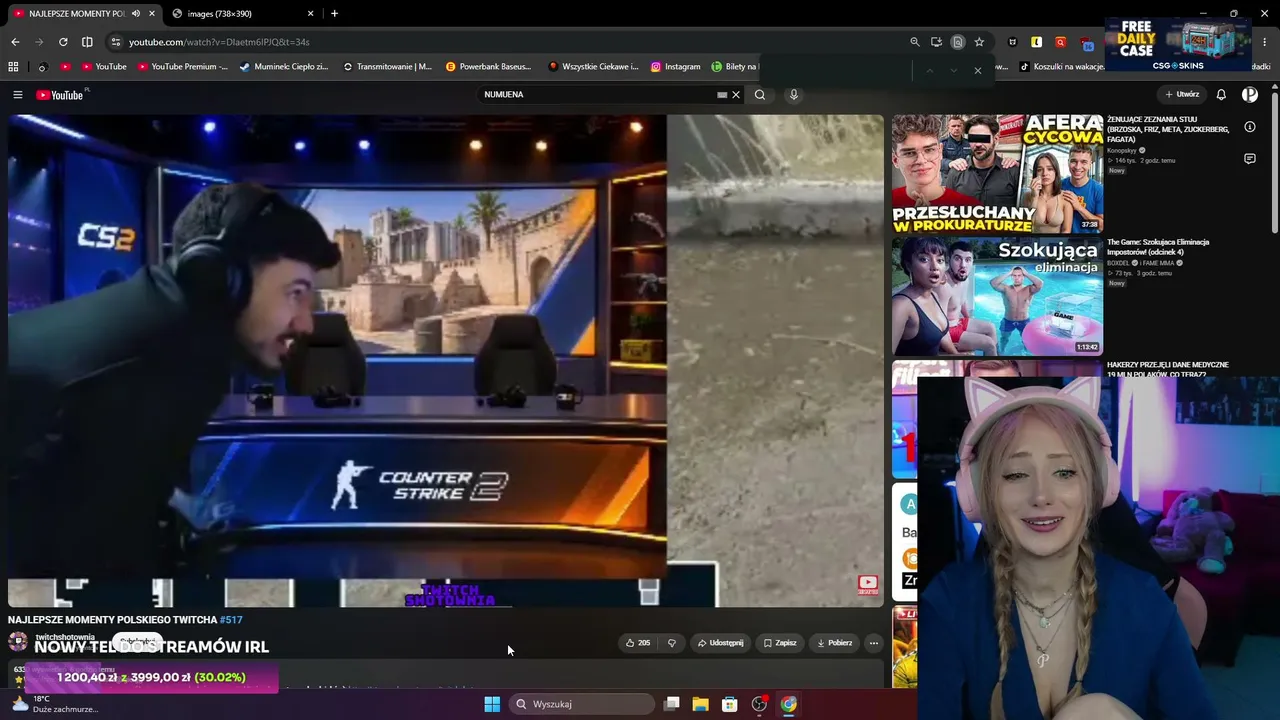Viewport: 1280px width, 720px height.
Task: Open The Game: Szokująca Eliminacja title
Action: (1158, 247)
